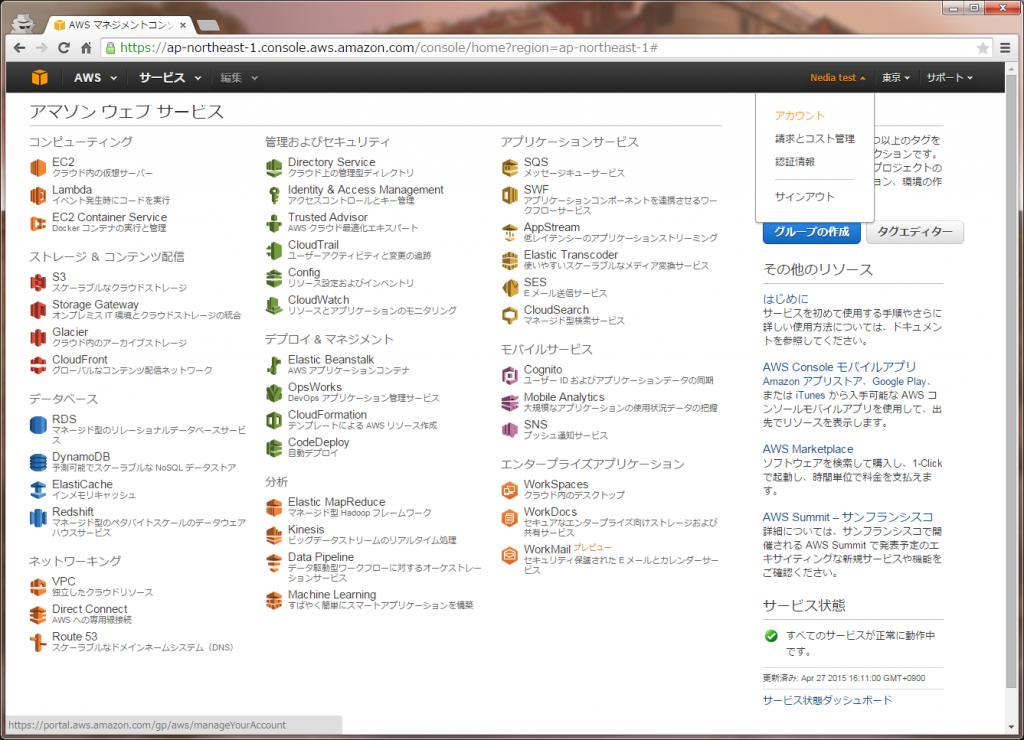1024x740 pixels.
Task: Collapse the Nedia test account menu
Action: click(x=838, y=78)
